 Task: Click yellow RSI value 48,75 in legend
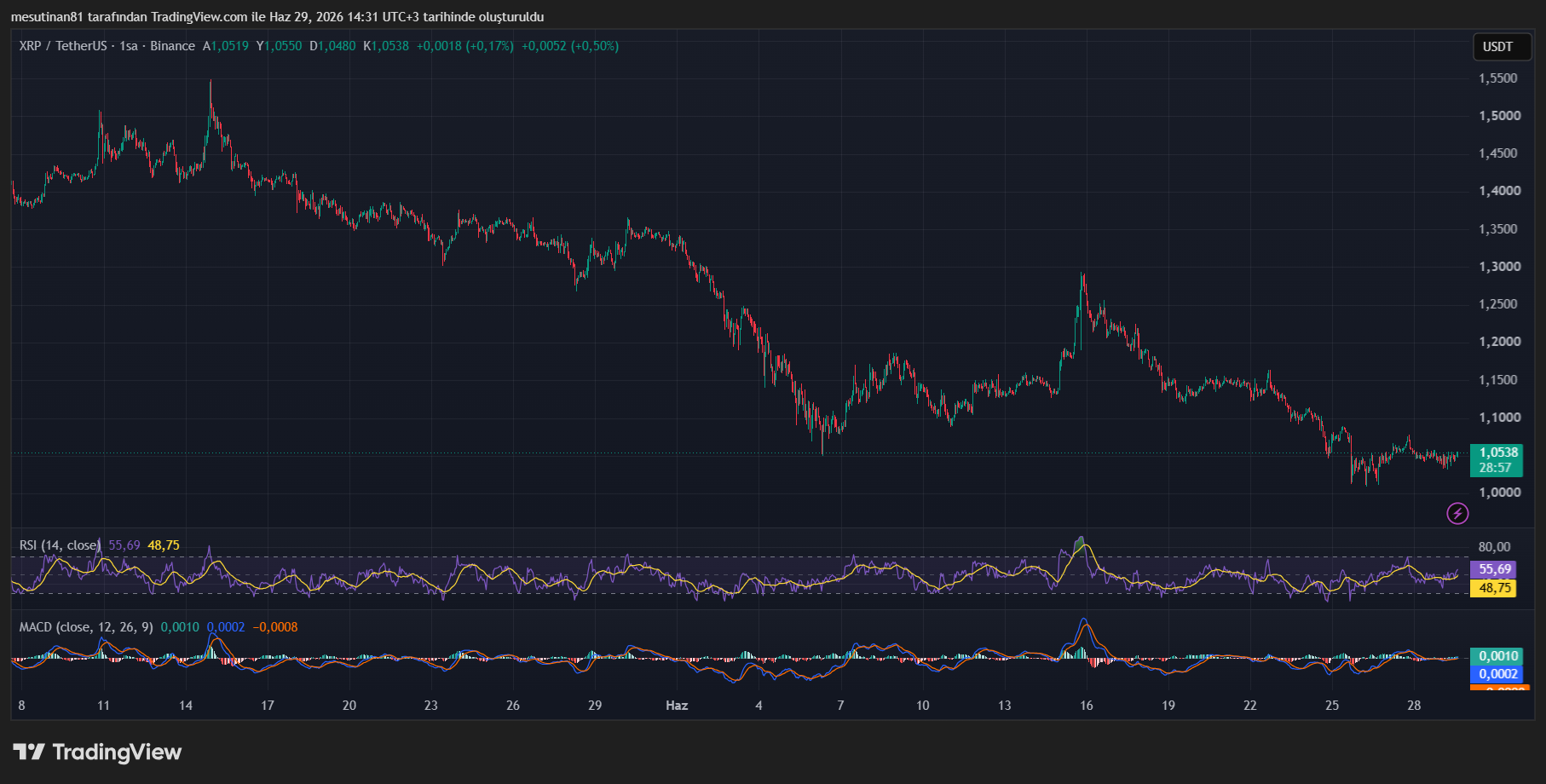tap(164, 545)
